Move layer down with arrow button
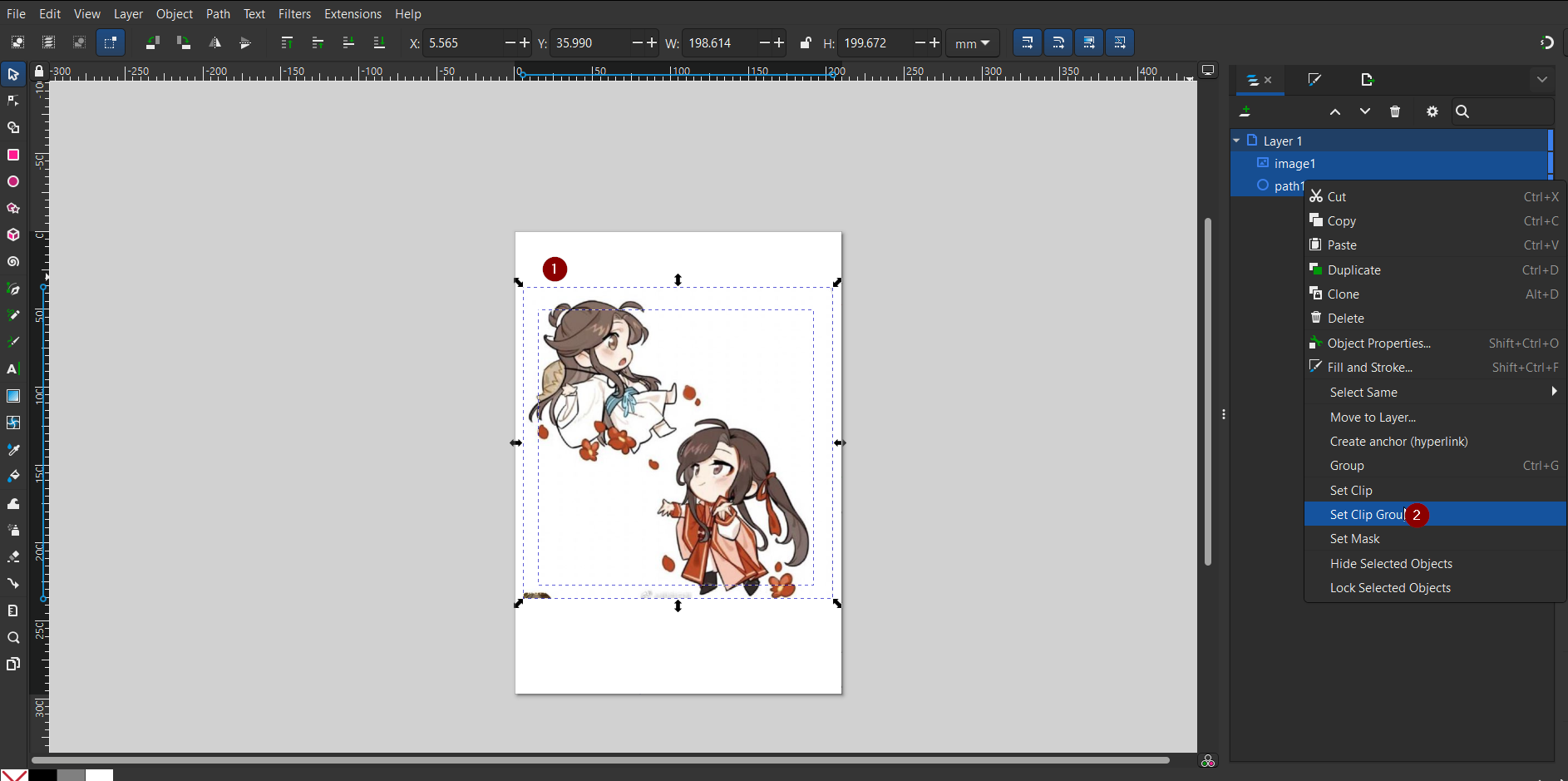Screen dimensions: 1568x781 1365,111
